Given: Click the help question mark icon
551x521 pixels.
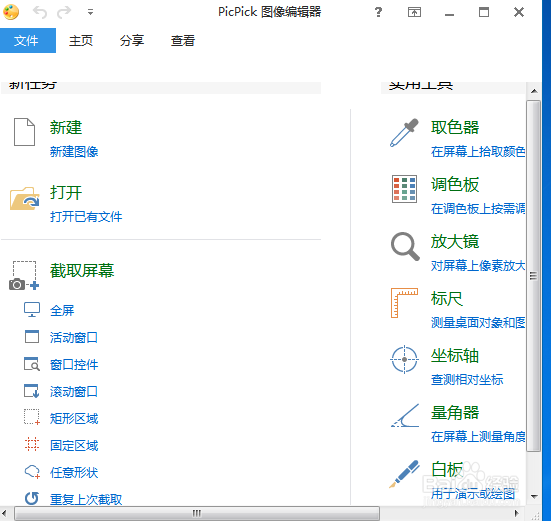Looking at the screenshot, I should tap(378, 12).
